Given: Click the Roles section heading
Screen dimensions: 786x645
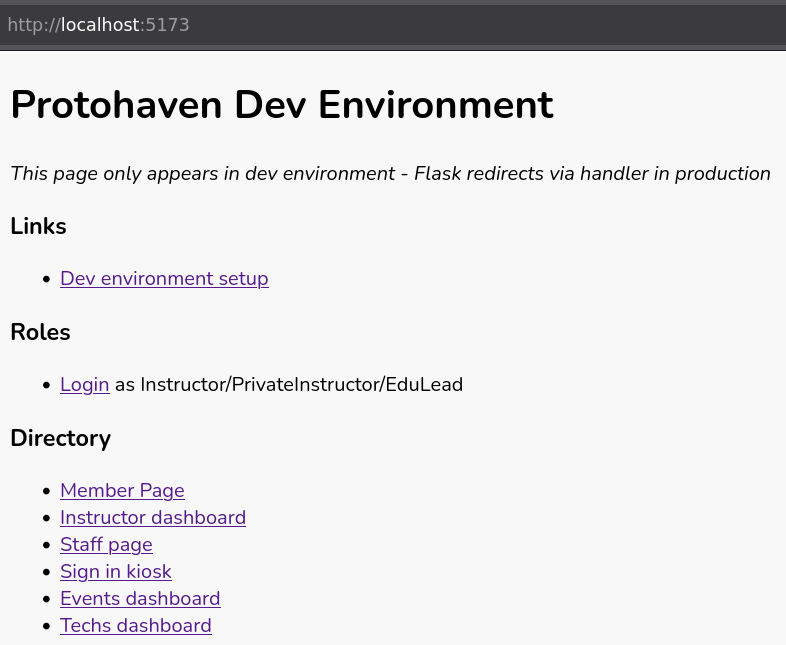Looking at the screenshot, I should click(40, 333).
